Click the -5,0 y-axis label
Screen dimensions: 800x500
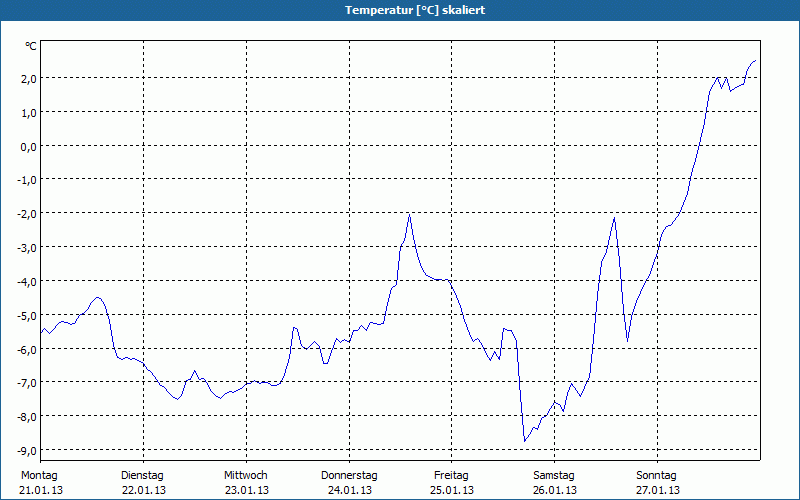tap(27, 315)
